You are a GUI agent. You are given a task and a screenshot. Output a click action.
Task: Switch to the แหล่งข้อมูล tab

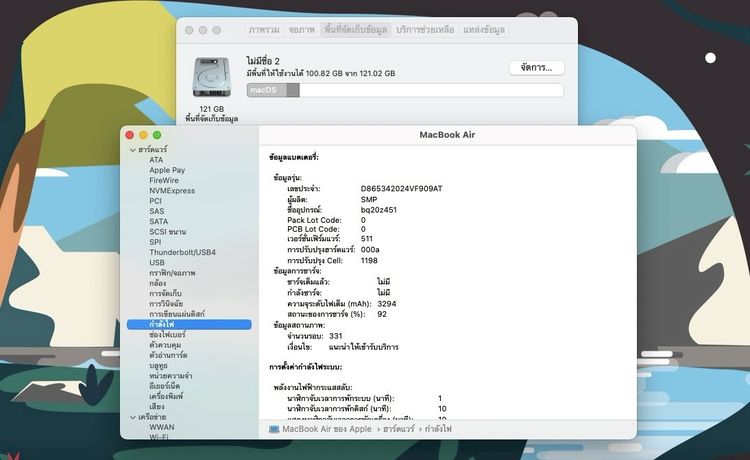484,30
